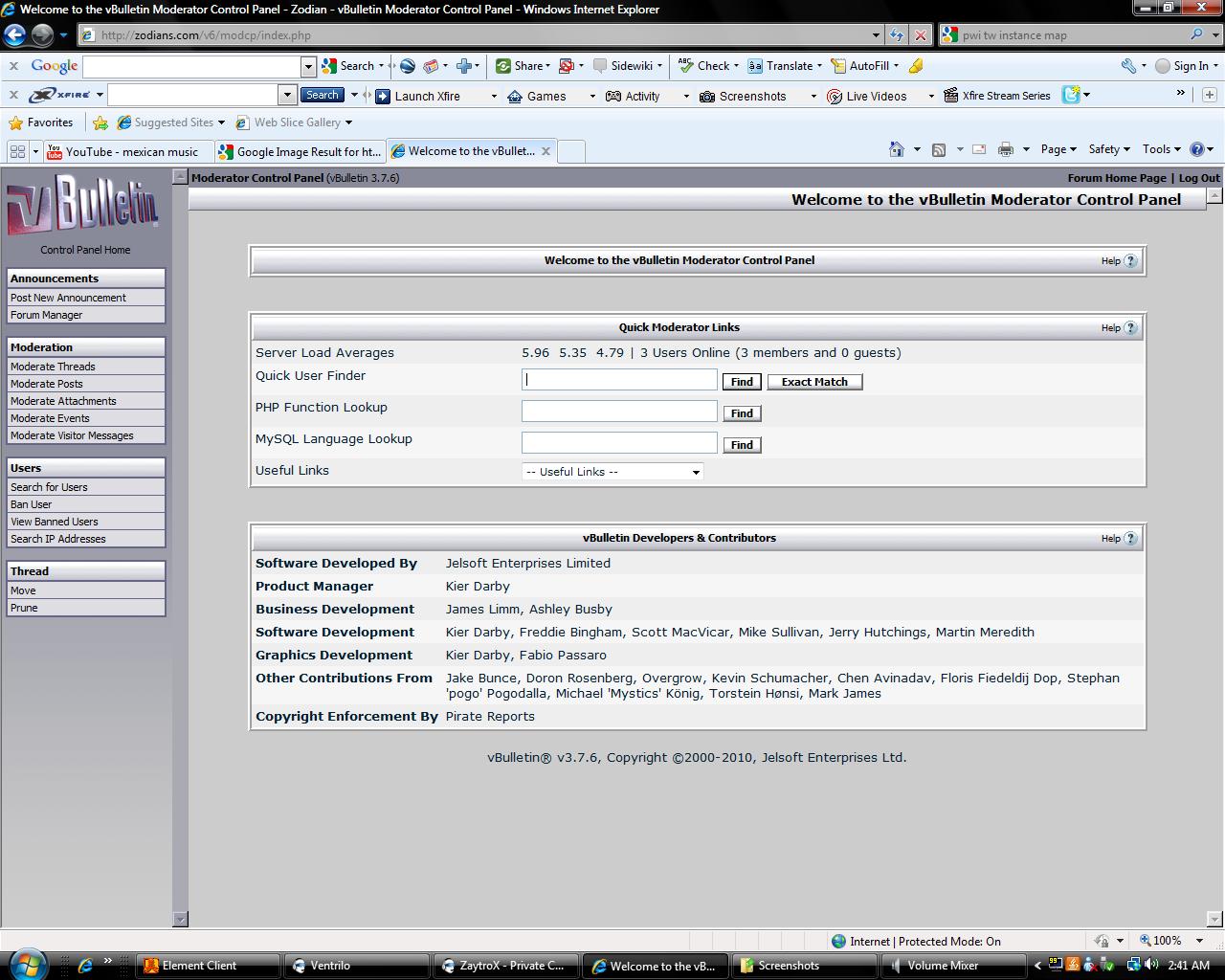
Task: Switch to the Google Image Result tab
Action: pos(300,151)
